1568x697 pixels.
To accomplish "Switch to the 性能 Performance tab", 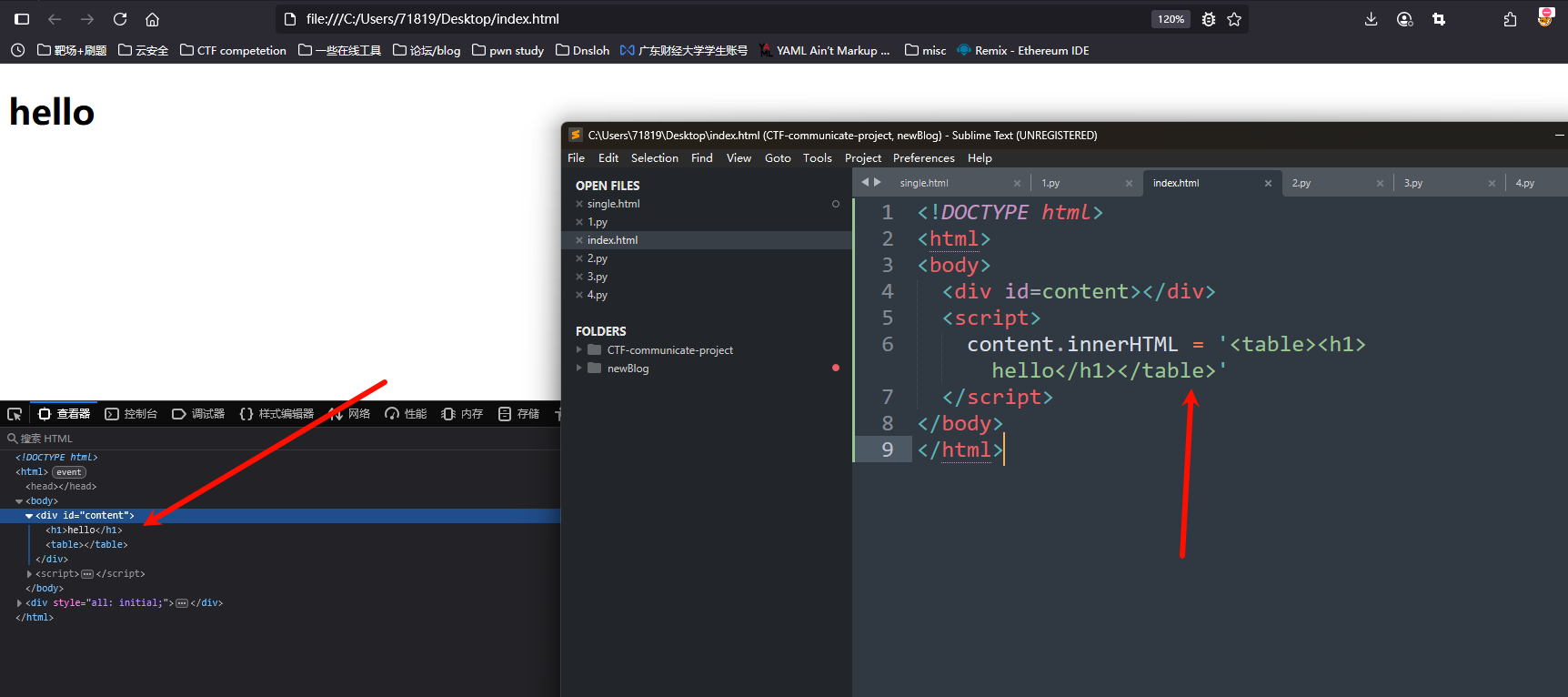I will click(406, 414).
